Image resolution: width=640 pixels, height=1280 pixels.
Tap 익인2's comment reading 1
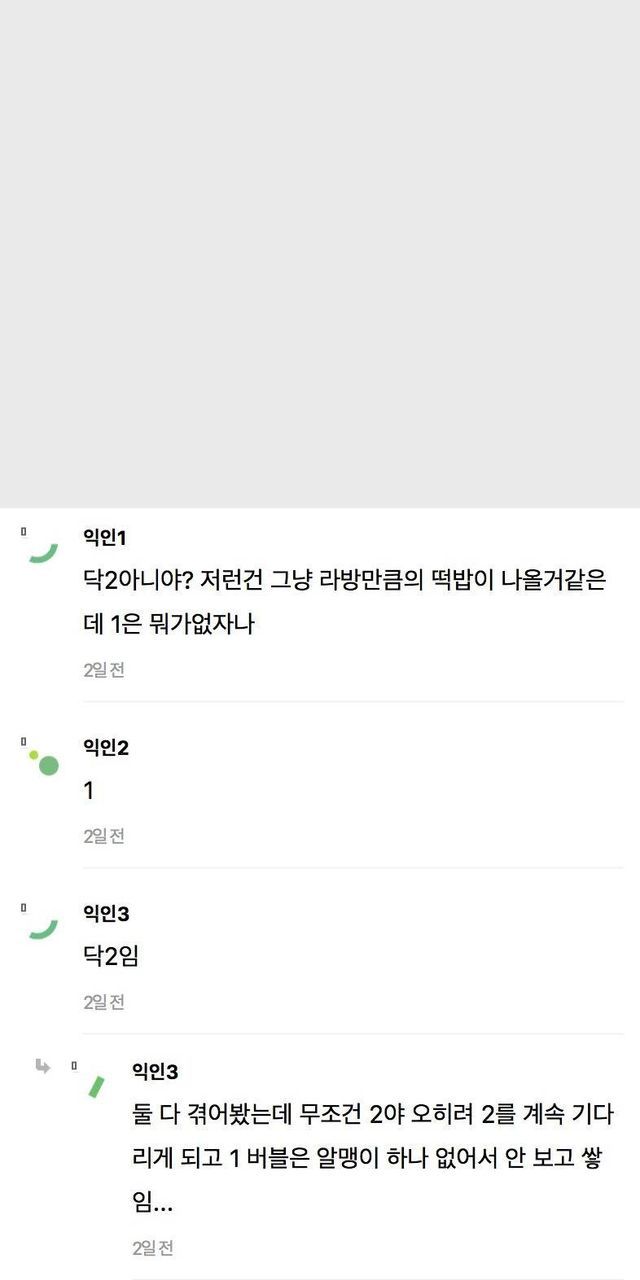point(89,791)
